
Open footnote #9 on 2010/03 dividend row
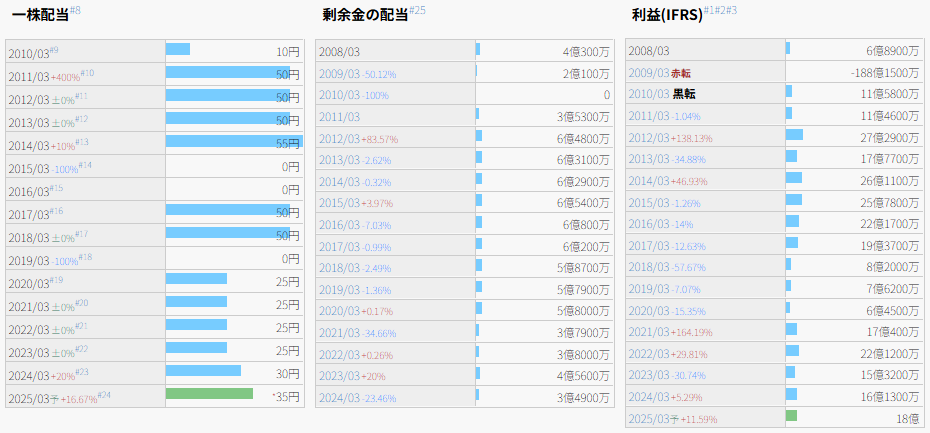[x=54, y=50]
